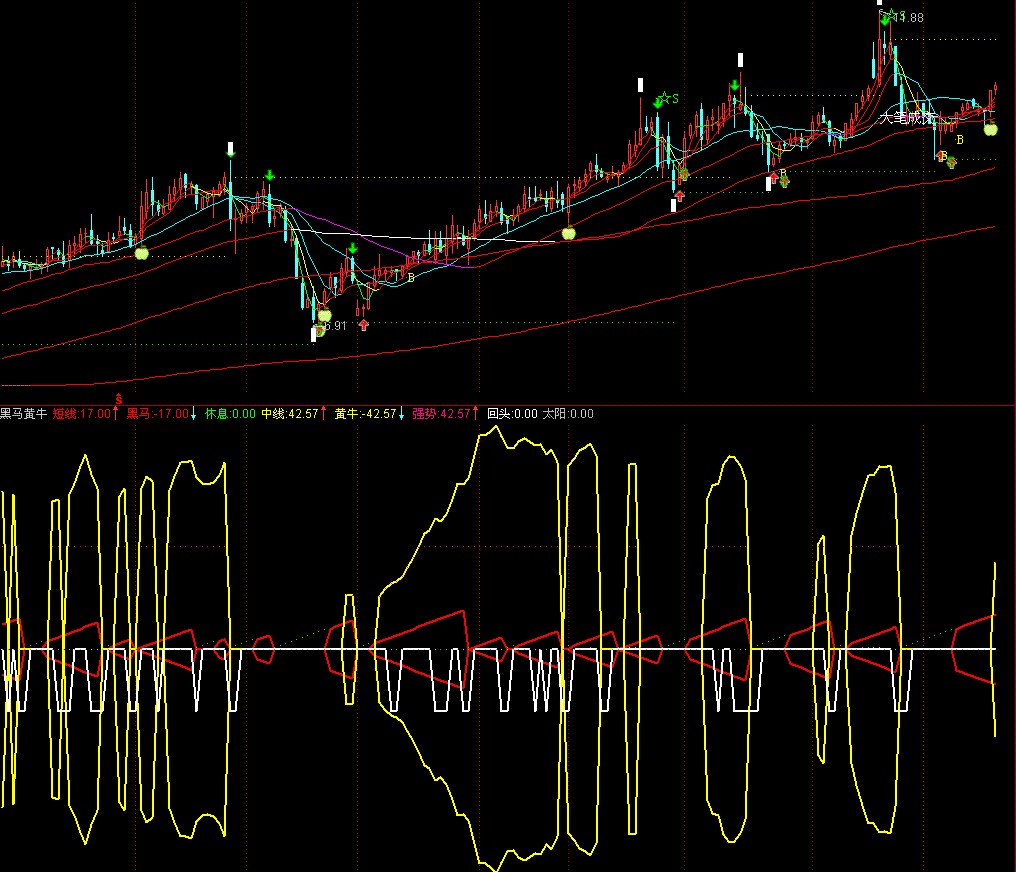Screen dimensions: 1016x872
Task: Select the 黑马:-17.00 indicator value
Action: (157, 413)
